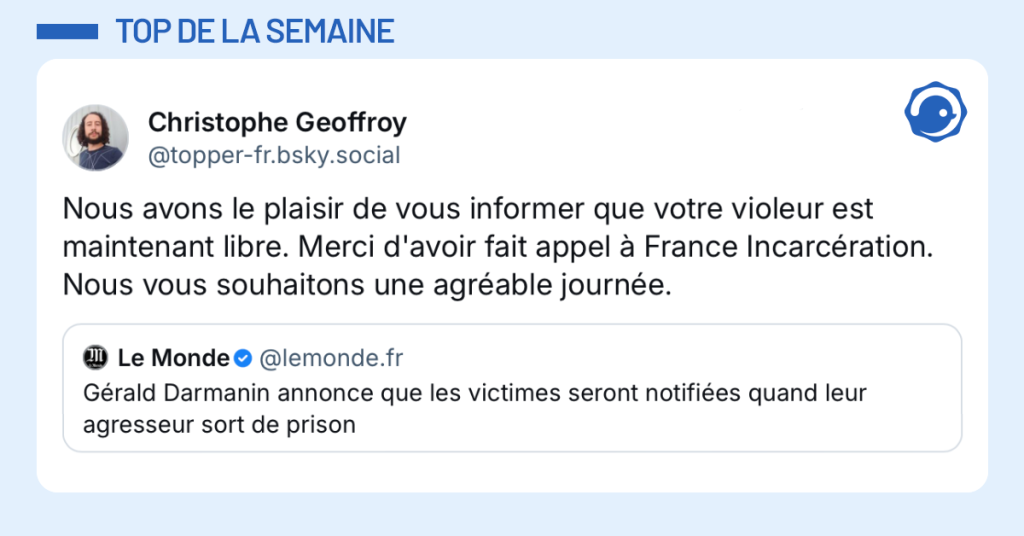The image size is (1024, 536).
Task: Click the Le Monde account name
Action: tap(174, 357)
